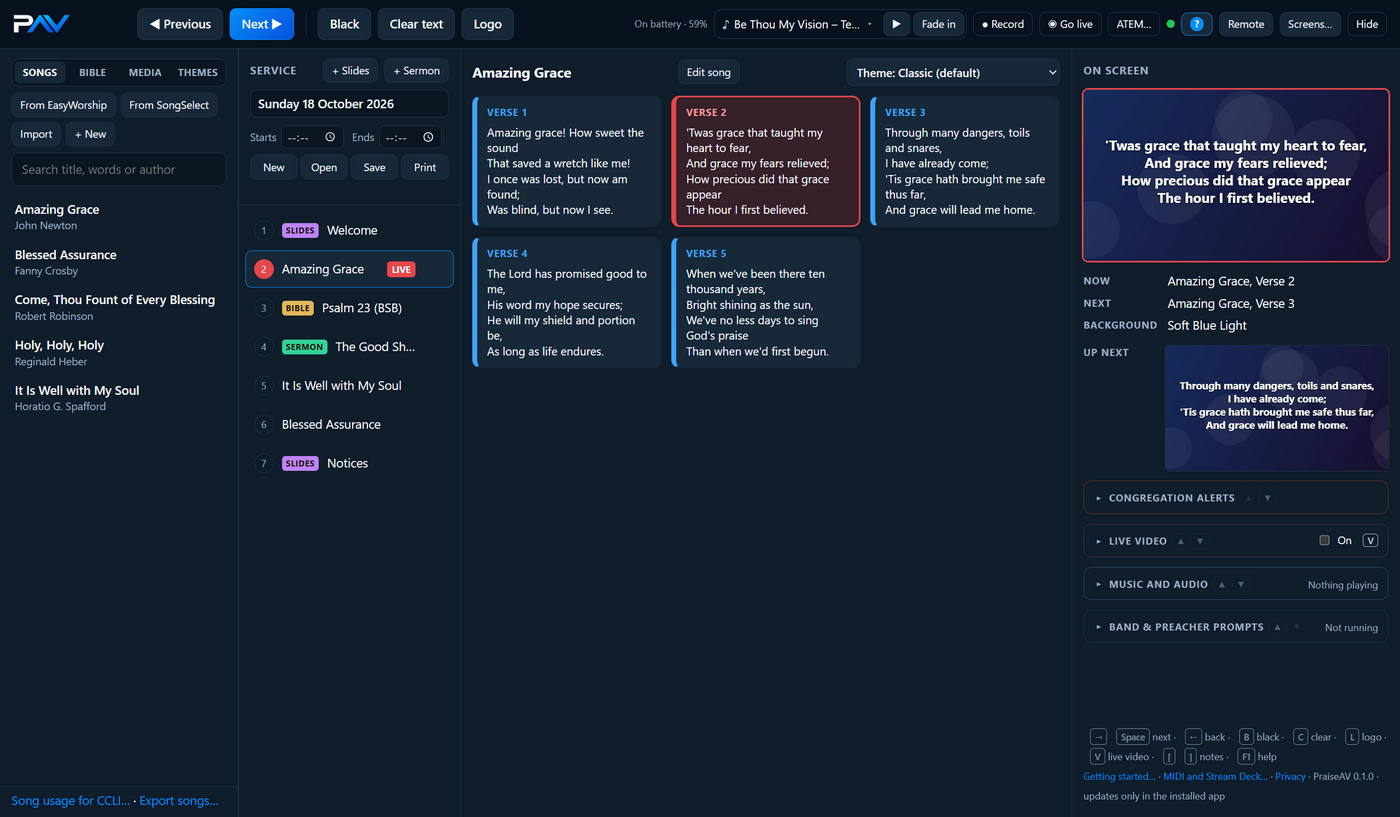
Task: Click the LIVE badge on Amazing Grace
Action: pyautogui.click(x=401, y=269)
